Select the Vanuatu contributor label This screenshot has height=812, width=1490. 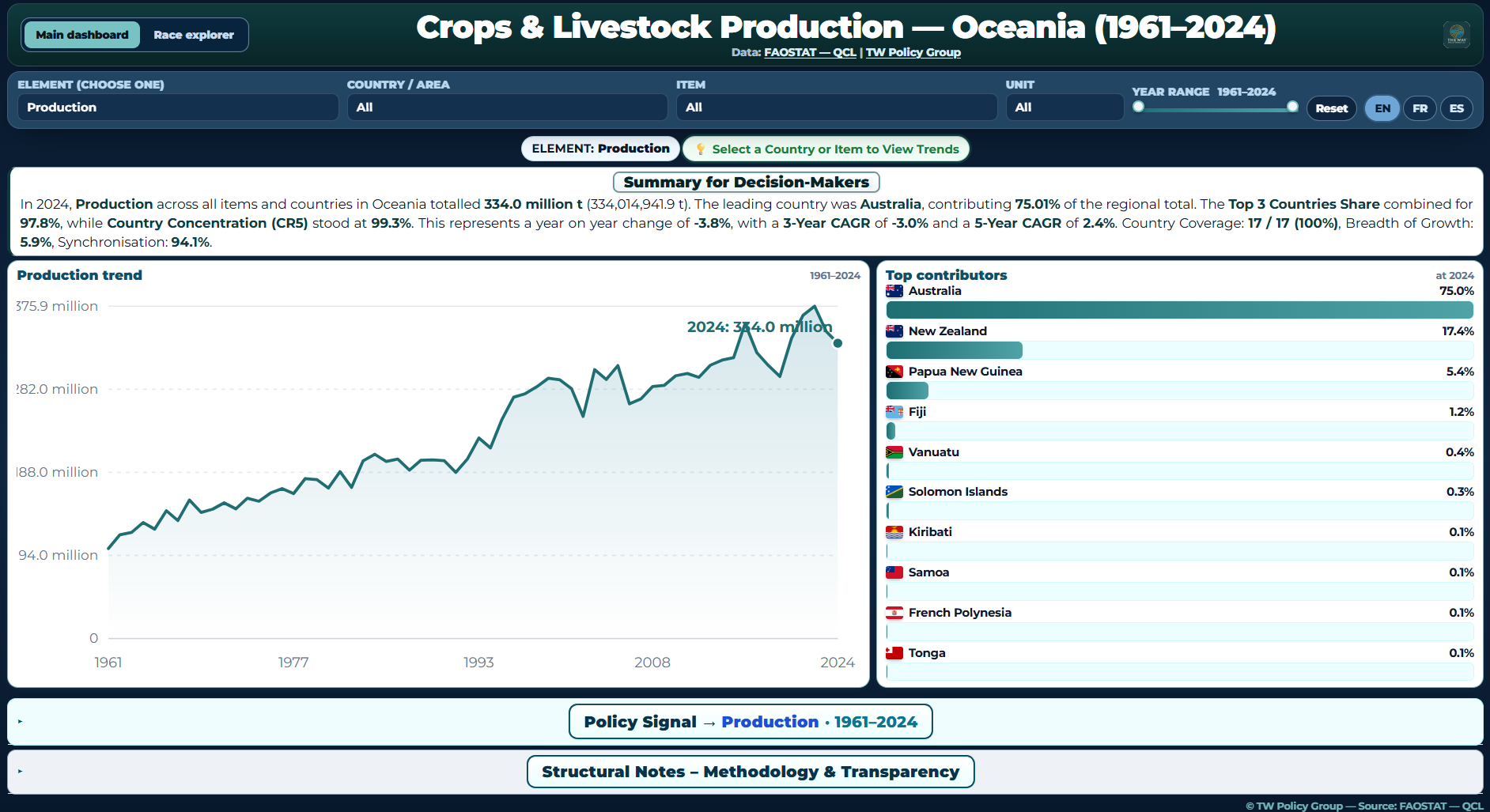click(x=933, y=452)
